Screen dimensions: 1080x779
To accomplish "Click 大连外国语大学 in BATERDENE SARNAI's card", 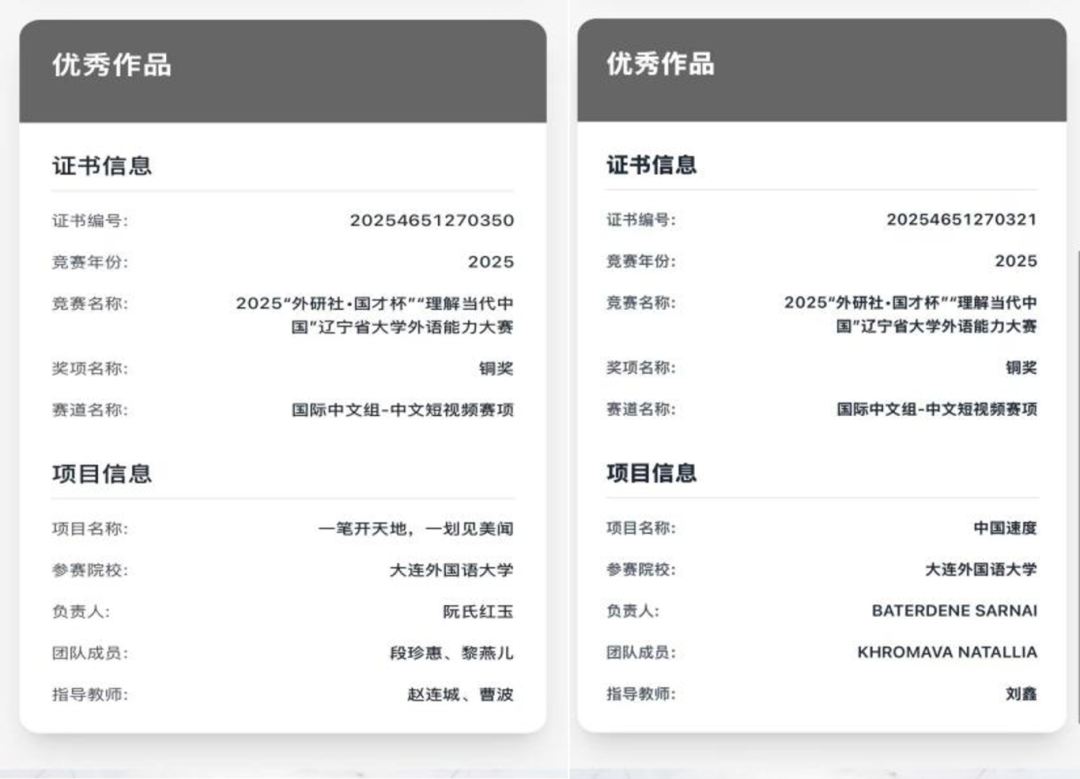I will [980, 570].
